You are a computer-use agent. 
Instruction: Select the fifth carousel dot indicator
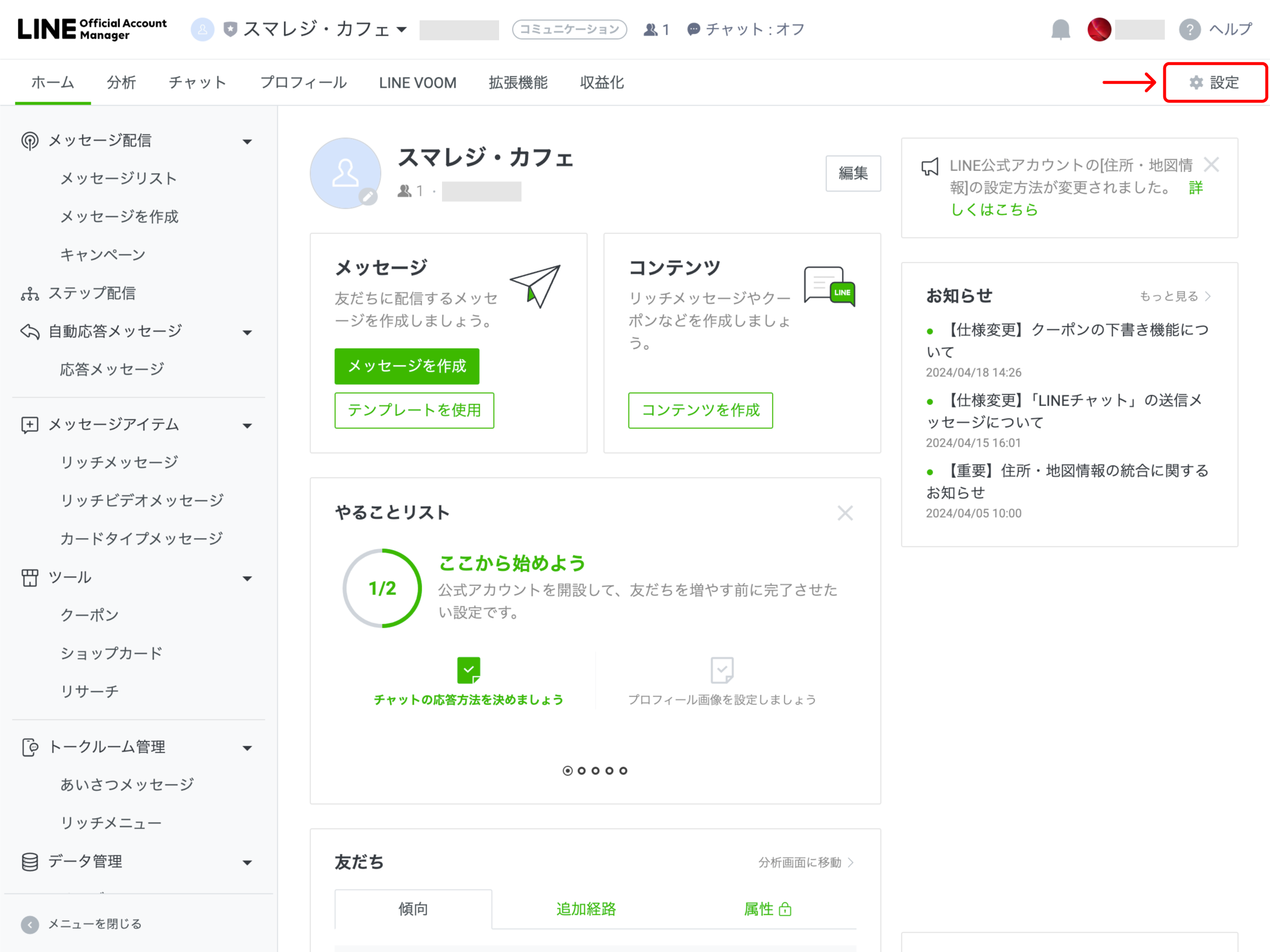(x=623, y=771)
